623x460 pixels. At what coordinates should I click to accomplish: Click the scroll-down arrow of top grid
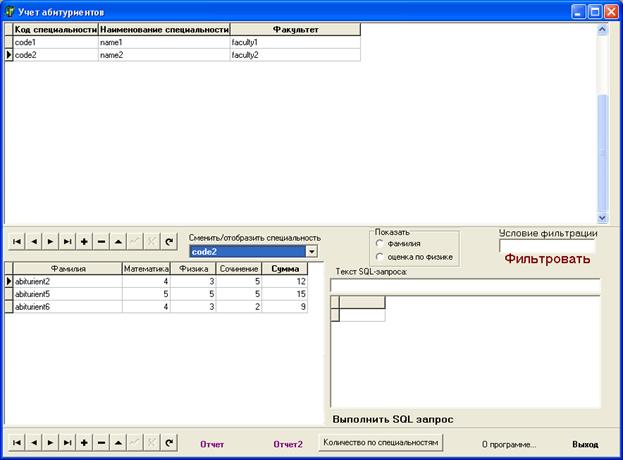602,217
